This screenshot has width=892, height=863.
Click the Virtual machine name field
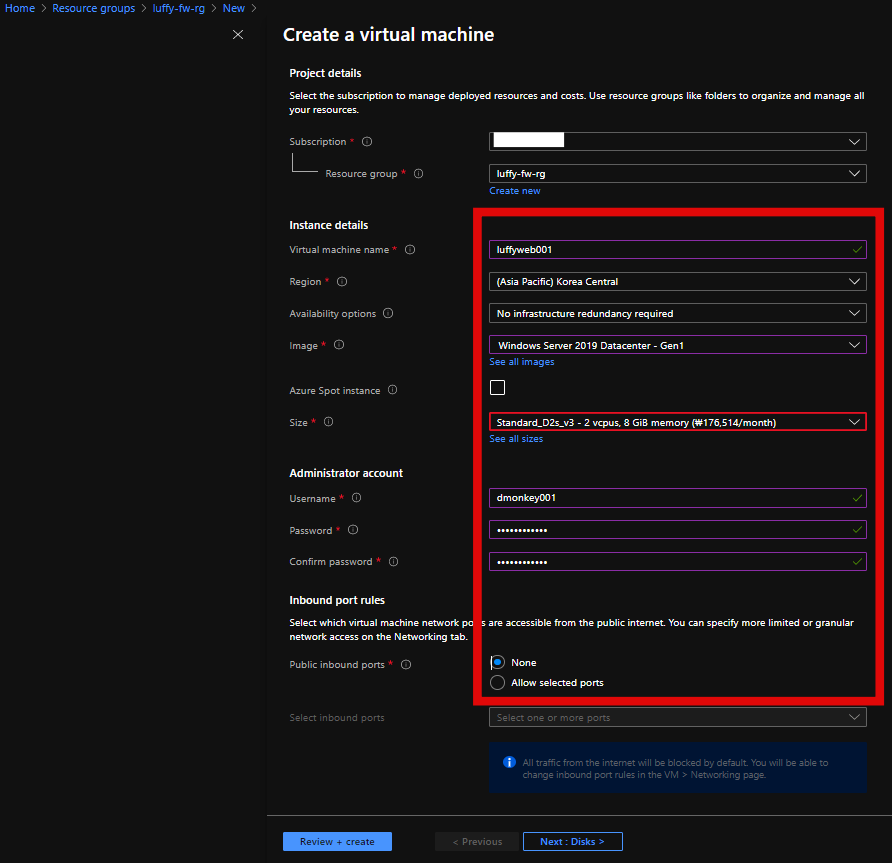[x=678, y=250]
